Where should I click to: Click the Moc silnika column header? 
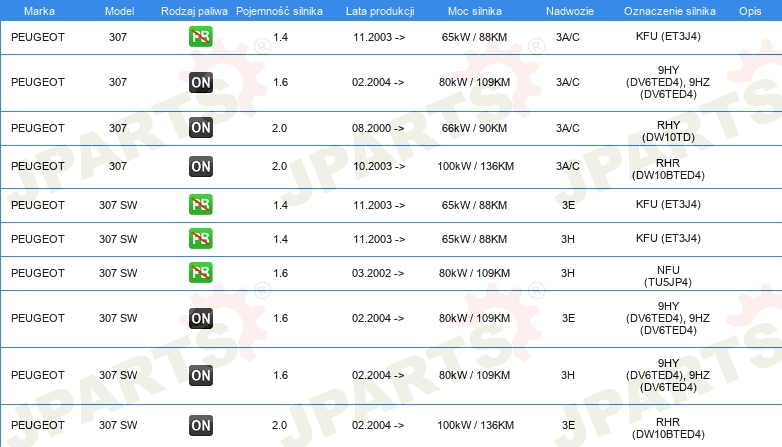tap(474, 11)
